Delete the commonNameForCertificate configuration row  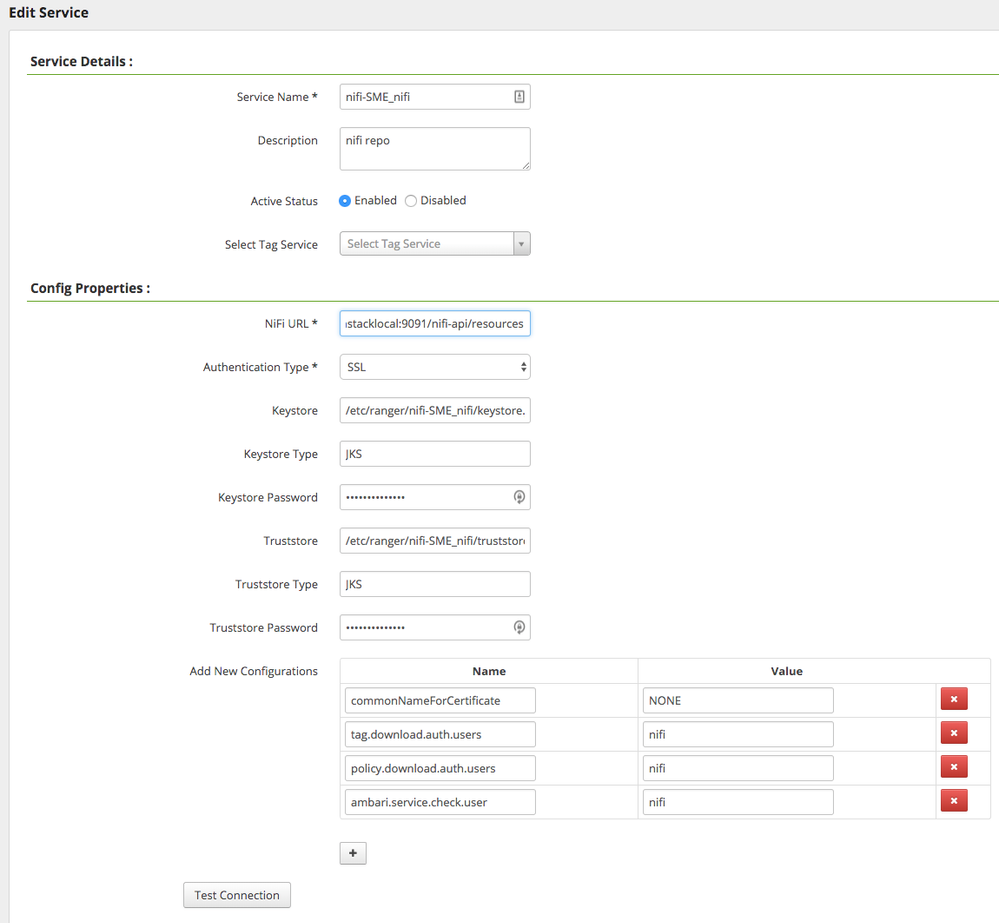[x=953, y=700]
